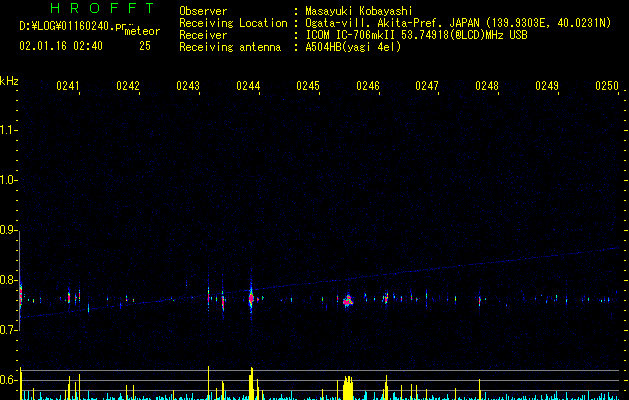Click the 1.0 kHz axis label
Image resolution: width=629 pixels, height=400 pixels.
pos(8,180)
